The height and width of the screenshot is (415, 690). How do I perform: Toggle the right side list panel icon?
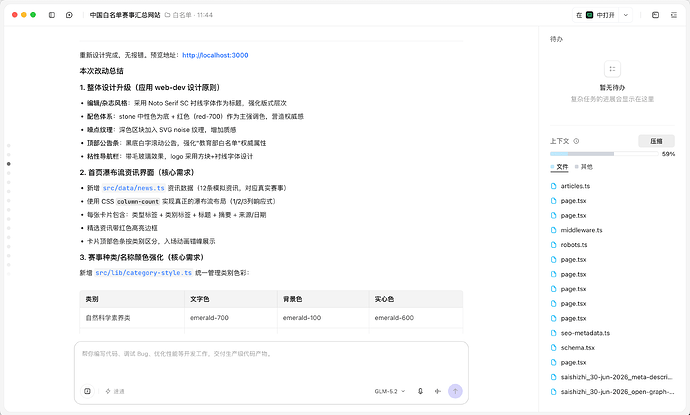point(674,15)
